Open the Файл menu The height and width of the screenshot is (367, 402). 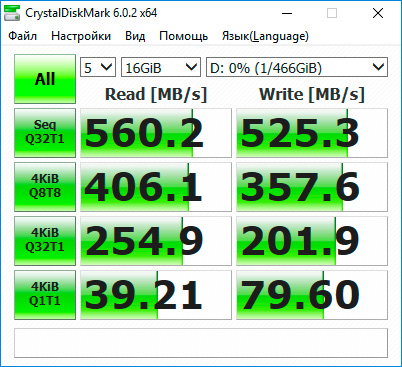click(23, 36)
